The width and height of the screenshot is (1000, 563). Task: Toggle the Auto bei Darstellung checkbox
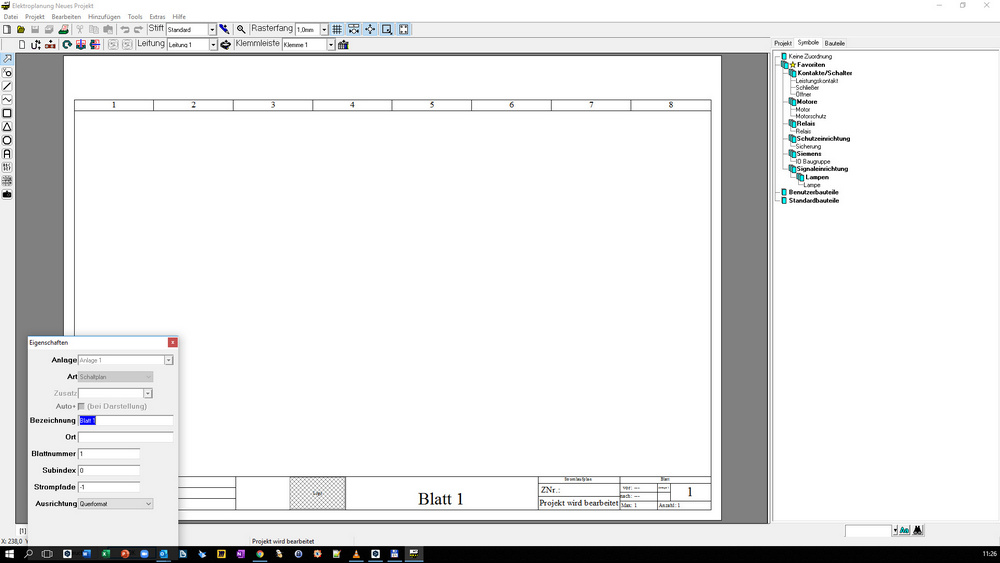(82, 406)
